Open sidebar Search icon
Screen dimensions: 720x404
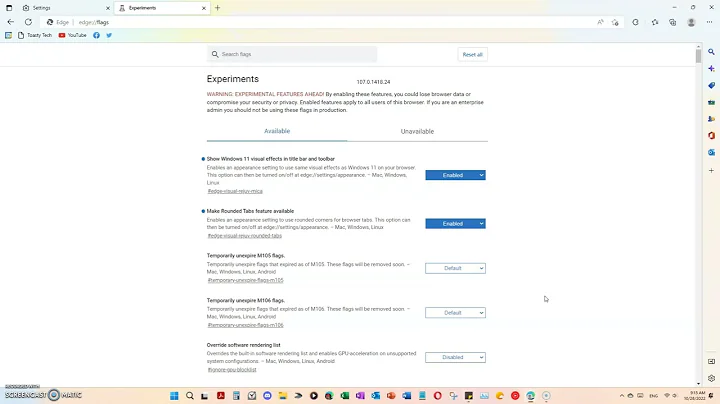tap(711, 52)
